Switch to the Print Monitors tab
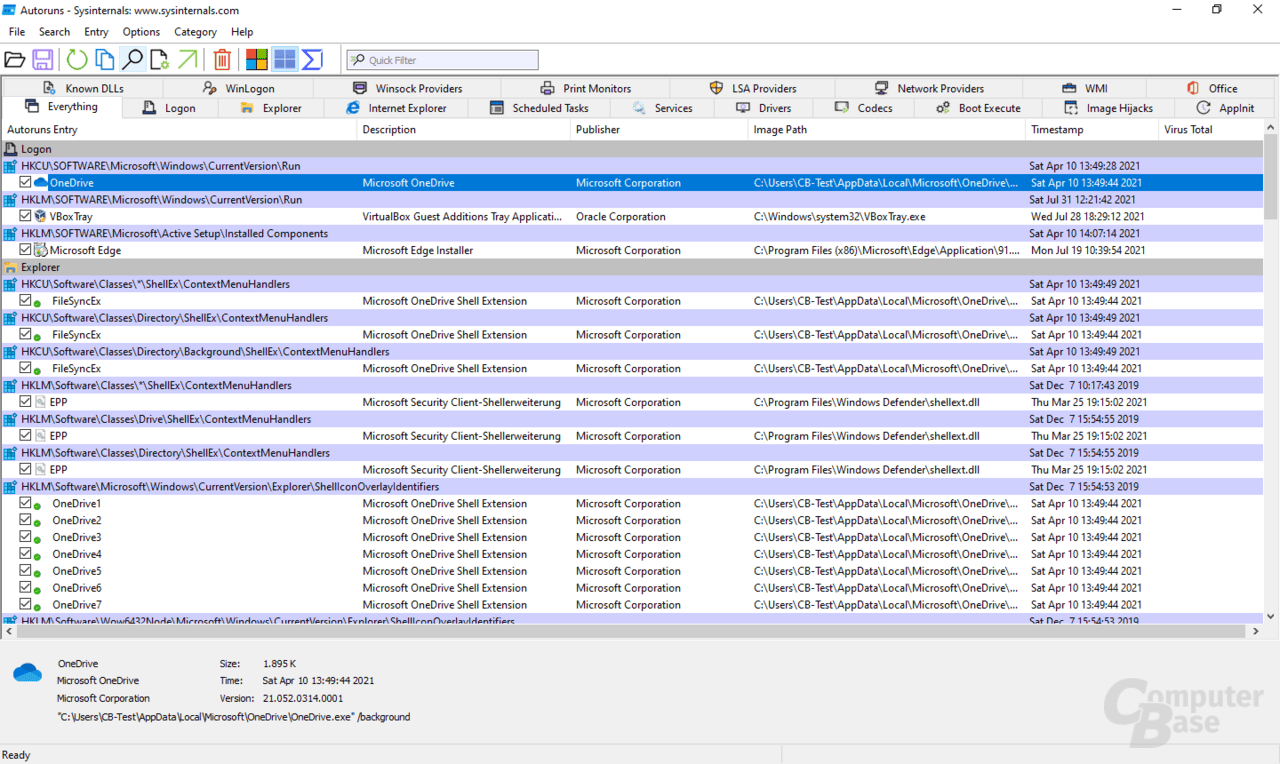1280x764 pixels. coord(586,88)
